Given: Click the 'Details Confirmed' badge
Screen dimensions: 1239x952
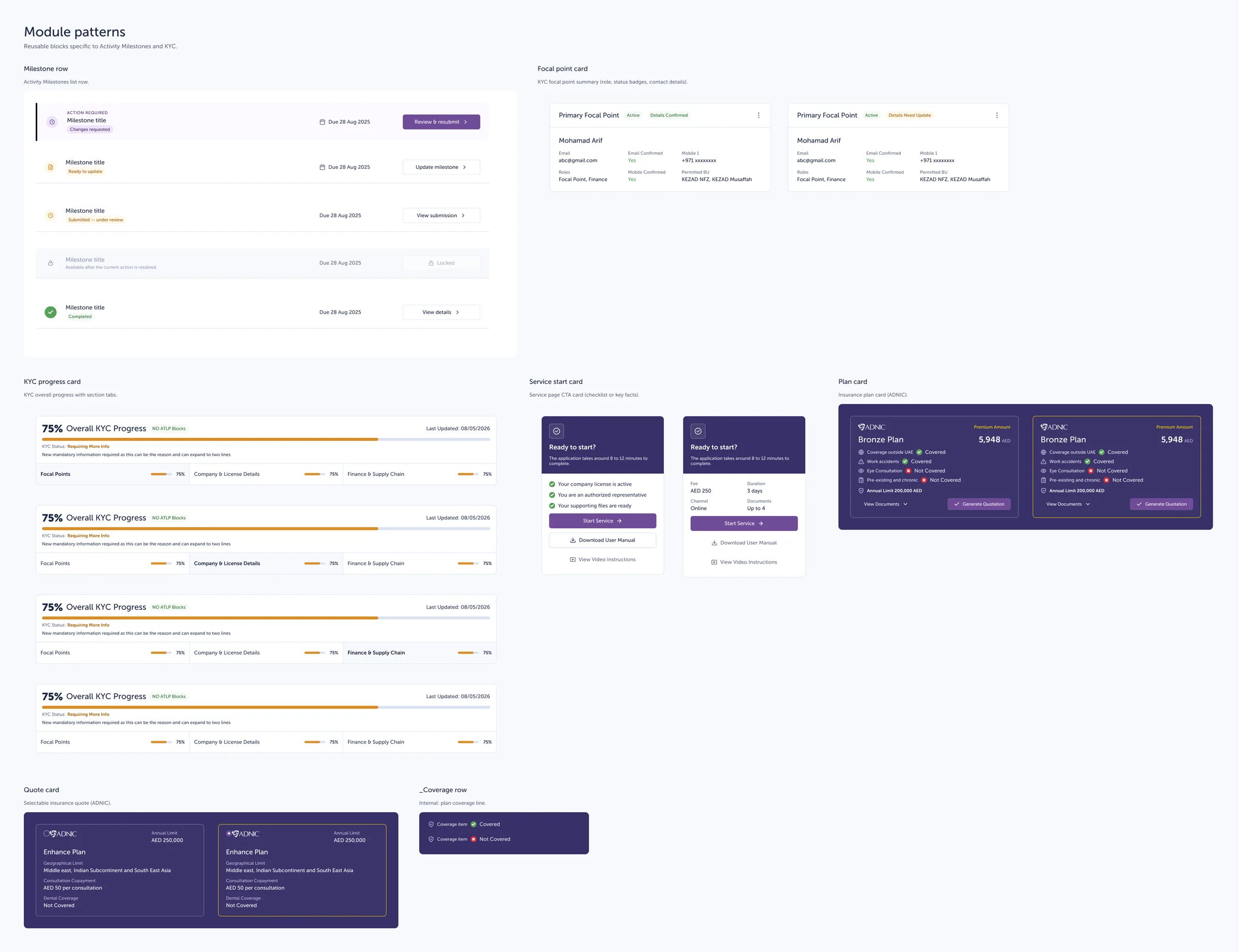Looking at the screenshot, I should [669, 116].
